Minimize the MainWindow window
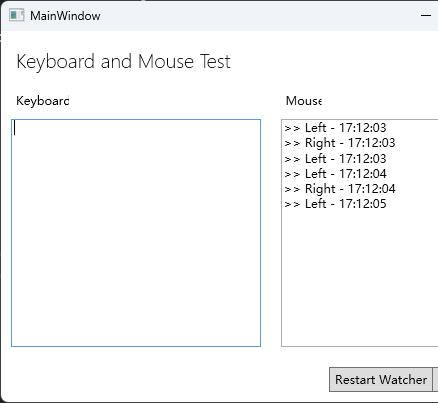Screen dimensions: 438x403 tap(426, 15)
